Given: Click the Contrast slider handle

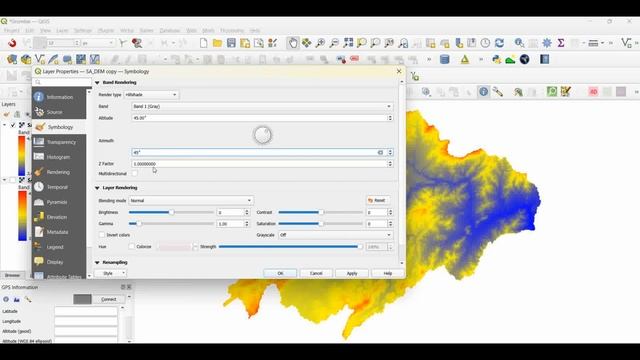Looking at the screenshot, I should 321,212.
